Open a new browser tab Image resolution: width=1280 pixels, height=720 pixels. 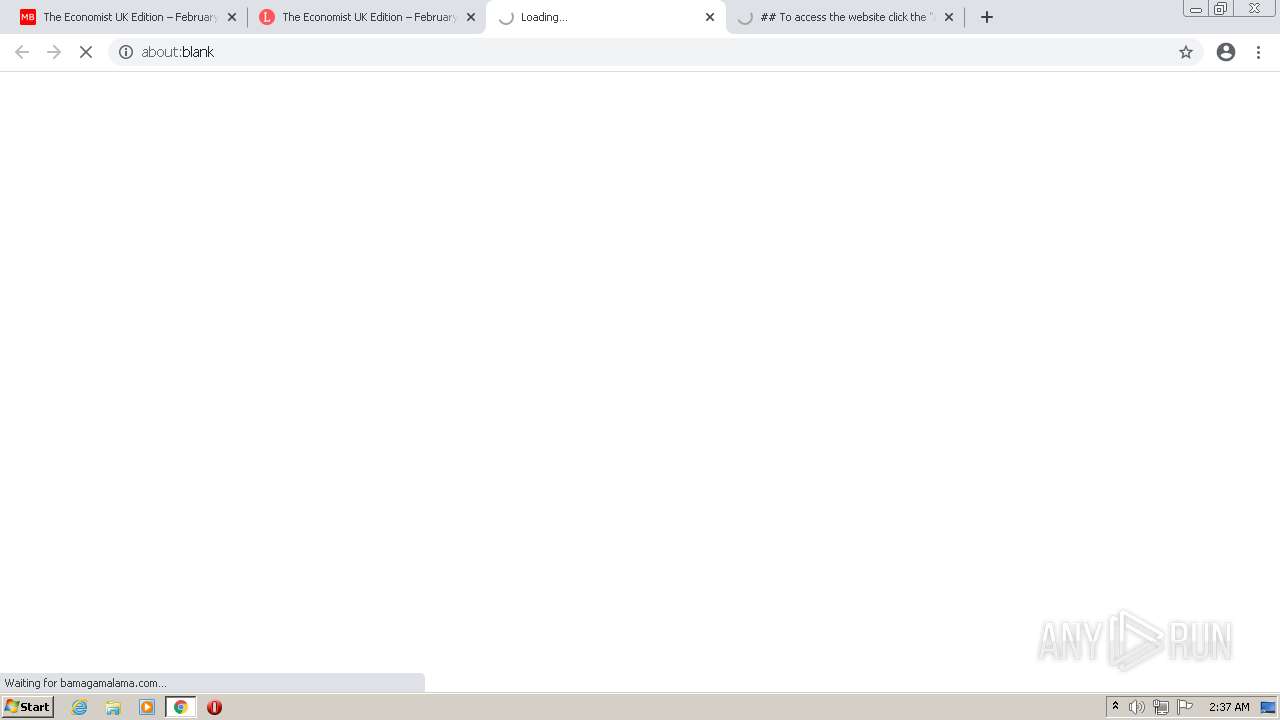(x=987, y=17)
